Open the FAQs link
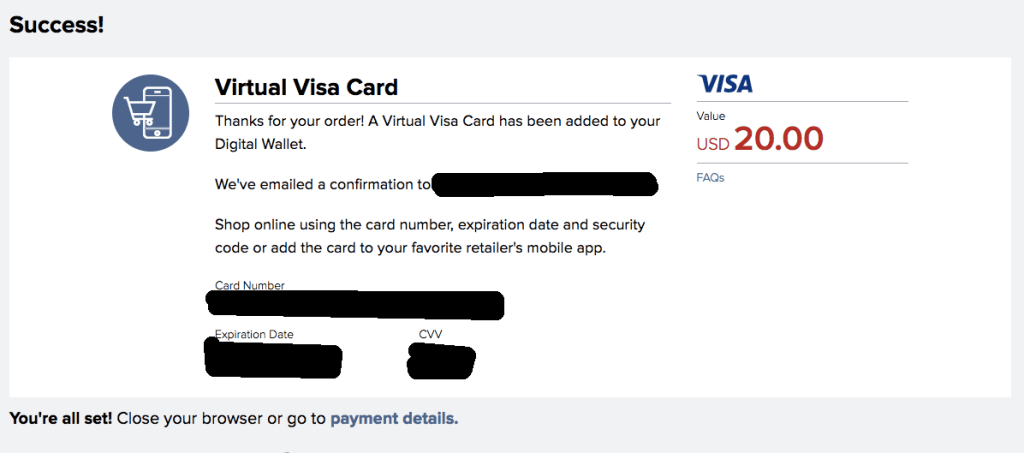The width and height of the screenshot is (1024, 453). pyautogui.click(x=711, y=178)
